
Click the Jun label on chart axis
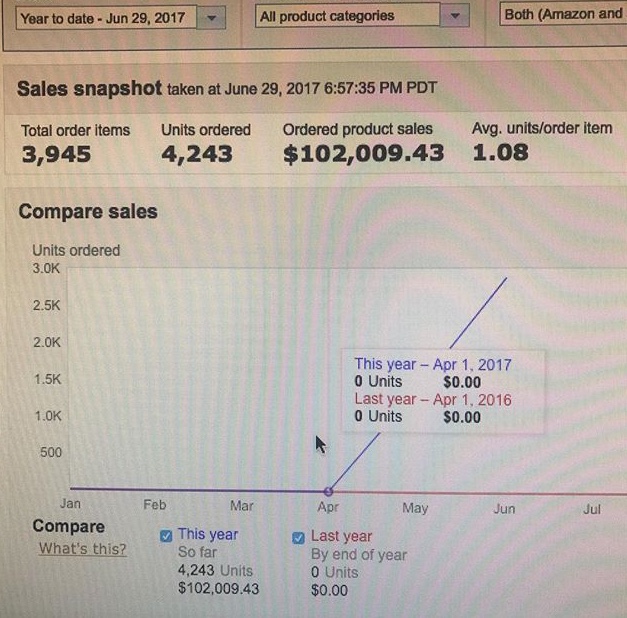point(504,509)
